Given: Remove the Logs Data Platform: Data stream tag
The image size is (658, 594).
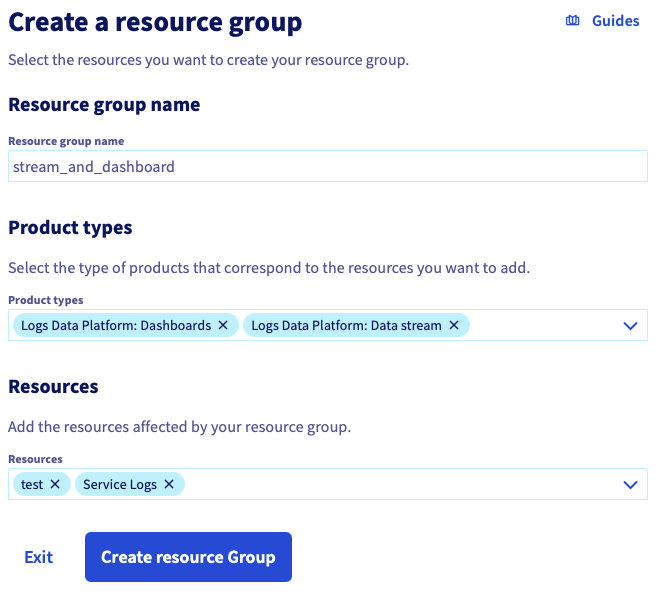Looking at the screenshot, I should coord(454,325).
